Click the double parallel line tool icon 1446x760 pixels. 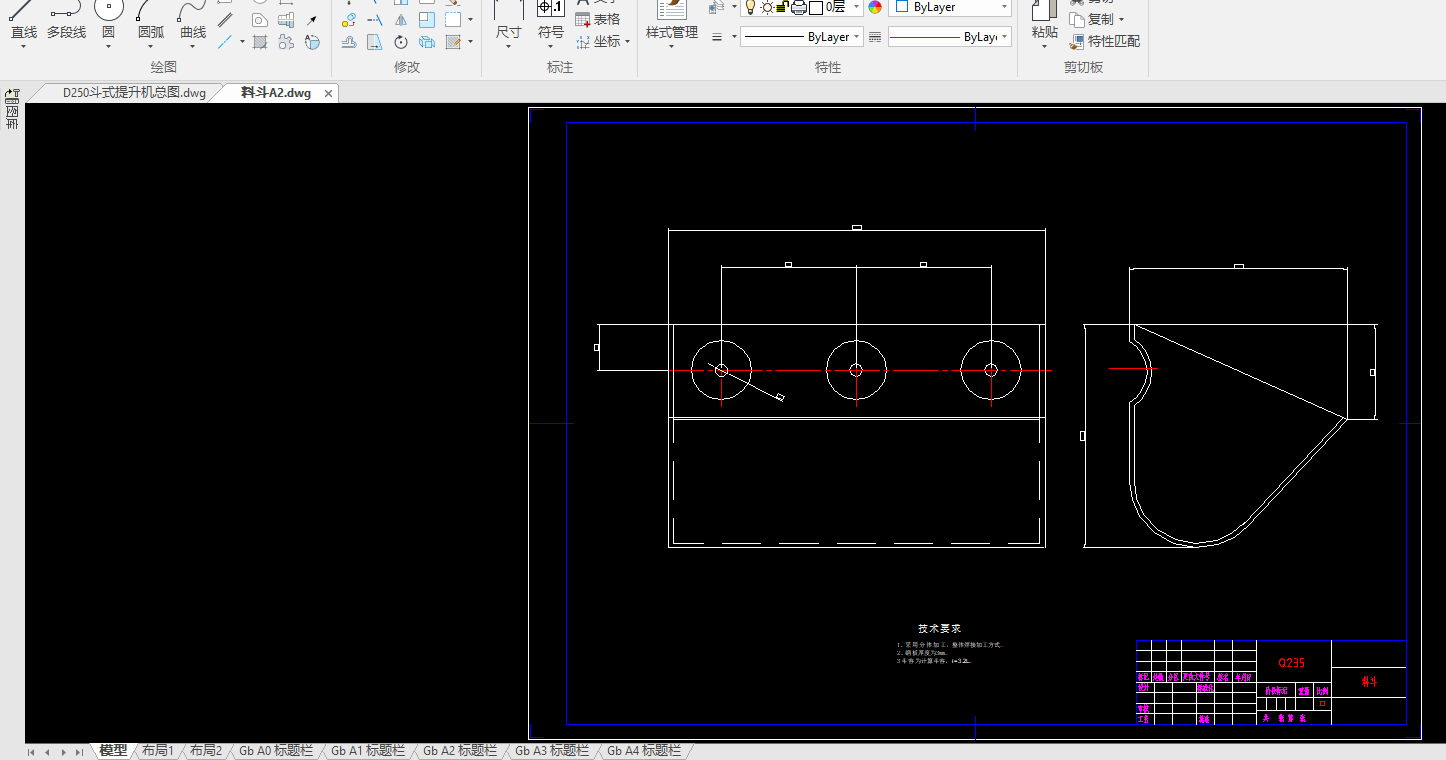(x=225, y=19)
